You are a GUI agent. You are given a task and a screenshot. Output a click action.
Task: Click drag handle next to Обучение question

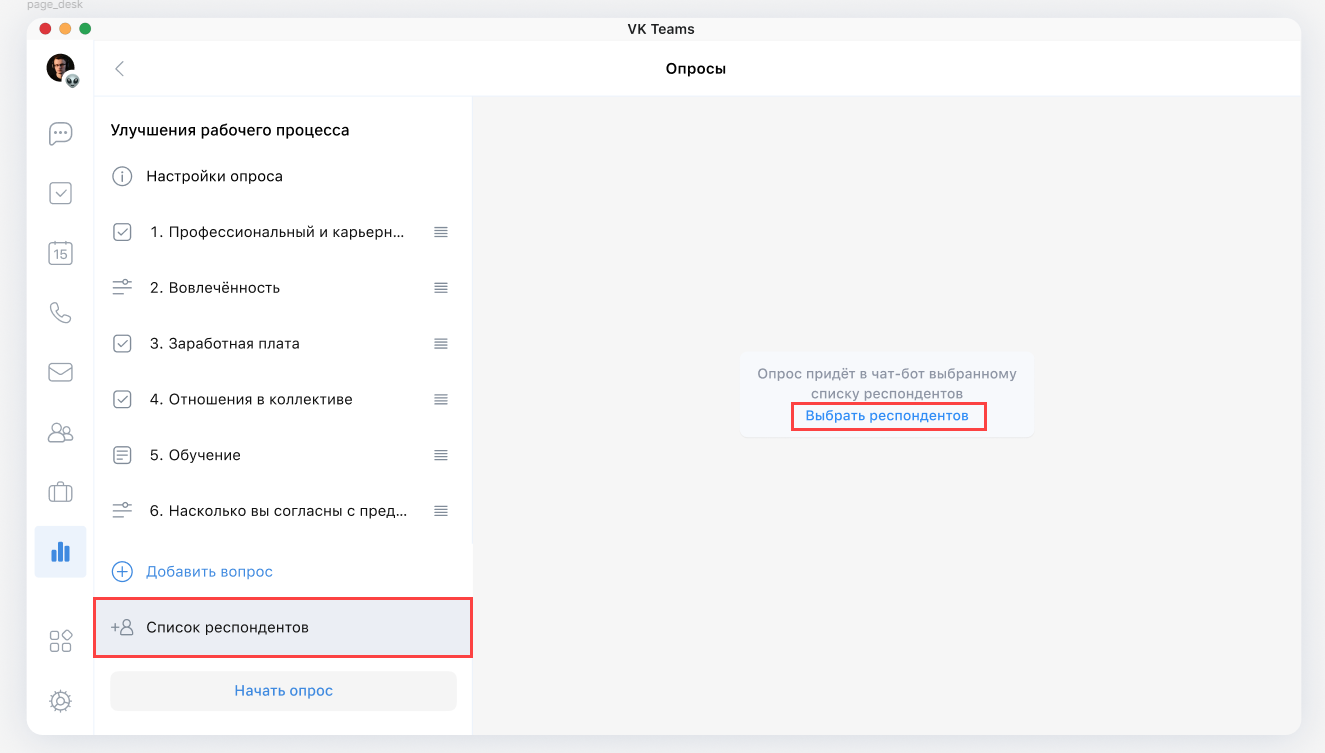(440, 455)
